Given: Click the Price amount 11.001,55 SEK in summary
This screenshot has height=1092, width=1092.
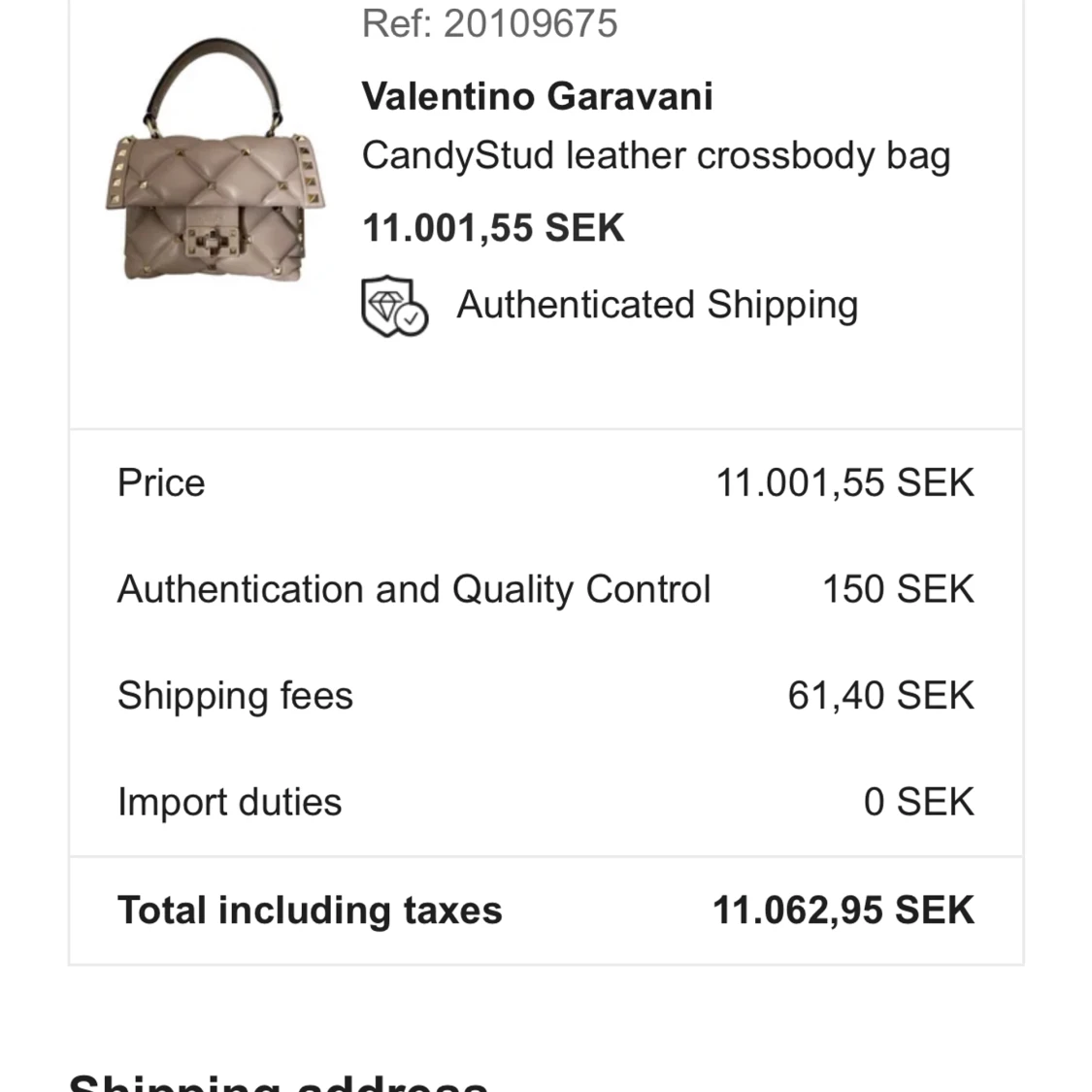Looking at the screenshot, I should click(844, 482).
